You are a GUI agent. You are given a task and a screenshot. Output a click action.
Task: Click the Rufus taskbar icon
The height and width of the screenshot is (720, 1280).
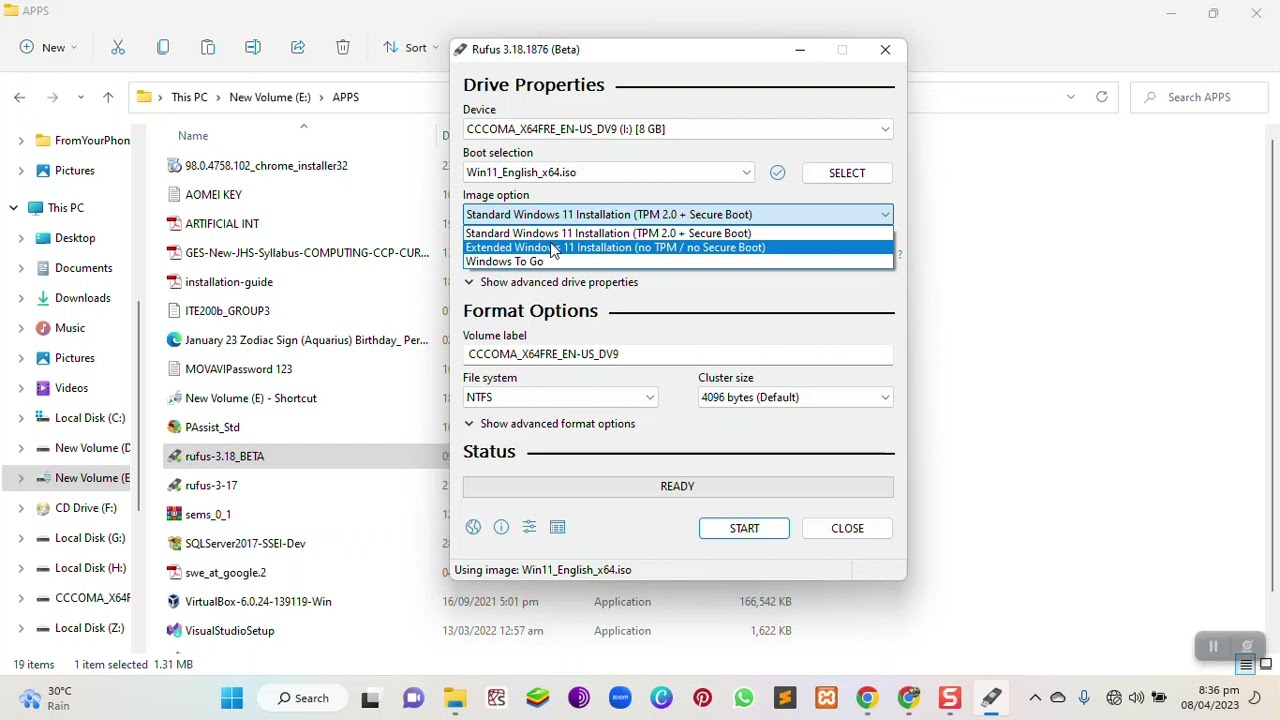point(991,698)
